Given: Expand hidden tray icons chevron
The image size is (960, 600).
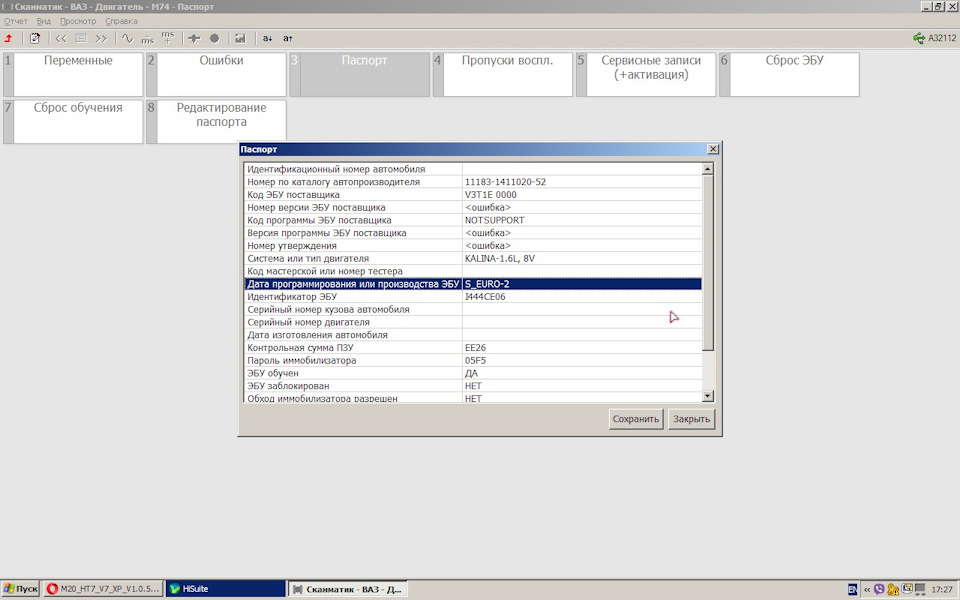Looking at the screenshot, I should [867, 590].
